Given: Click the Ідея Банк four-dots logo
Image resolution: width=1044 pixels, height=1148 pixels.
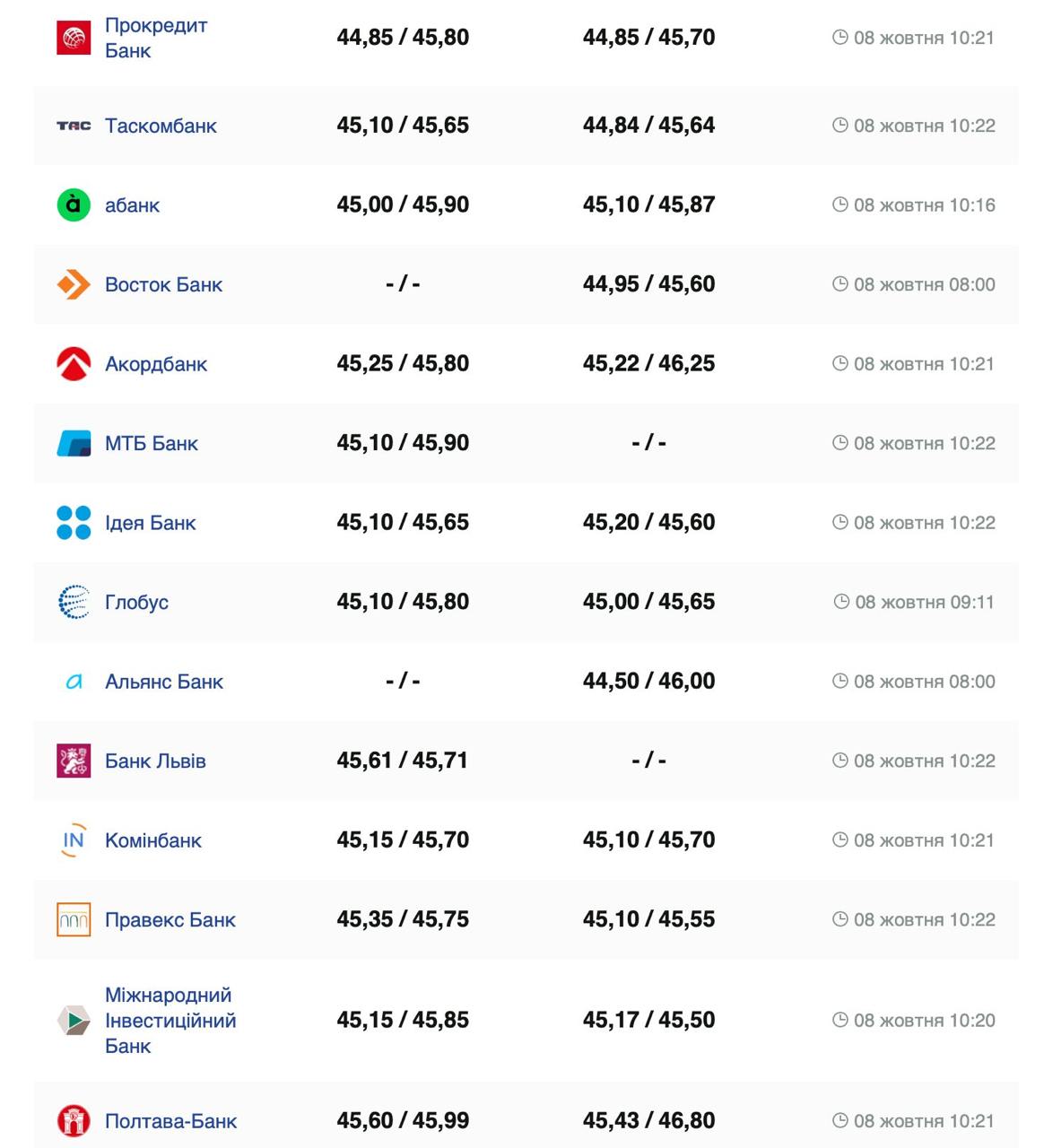Looking at the screenshot, I should coord(74,523).
